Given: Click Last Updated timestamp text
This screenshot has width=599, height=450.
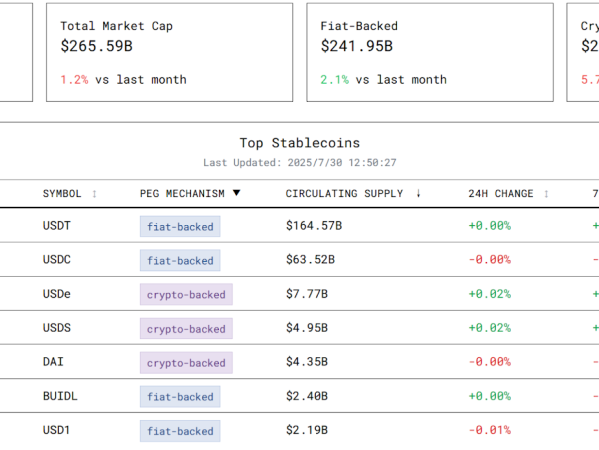Looking at the screenshot, I should (x=300, y=163).
